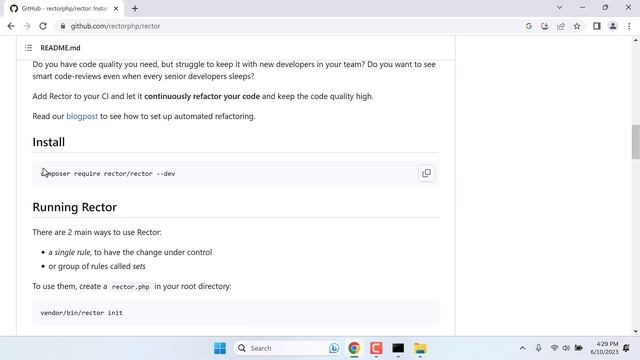The image size is (640, 360).
Task: Go back to the previous page
Action: [x=11, y=26]
